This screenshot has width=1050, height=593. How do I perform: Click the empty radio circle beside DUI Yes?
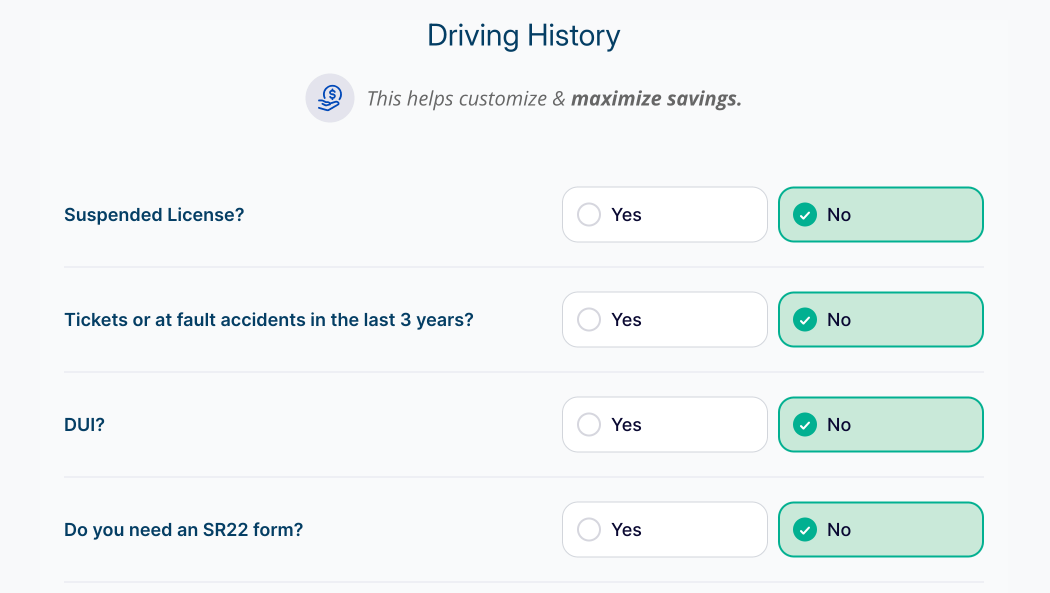pyautogui.click(x=589, y=425)
